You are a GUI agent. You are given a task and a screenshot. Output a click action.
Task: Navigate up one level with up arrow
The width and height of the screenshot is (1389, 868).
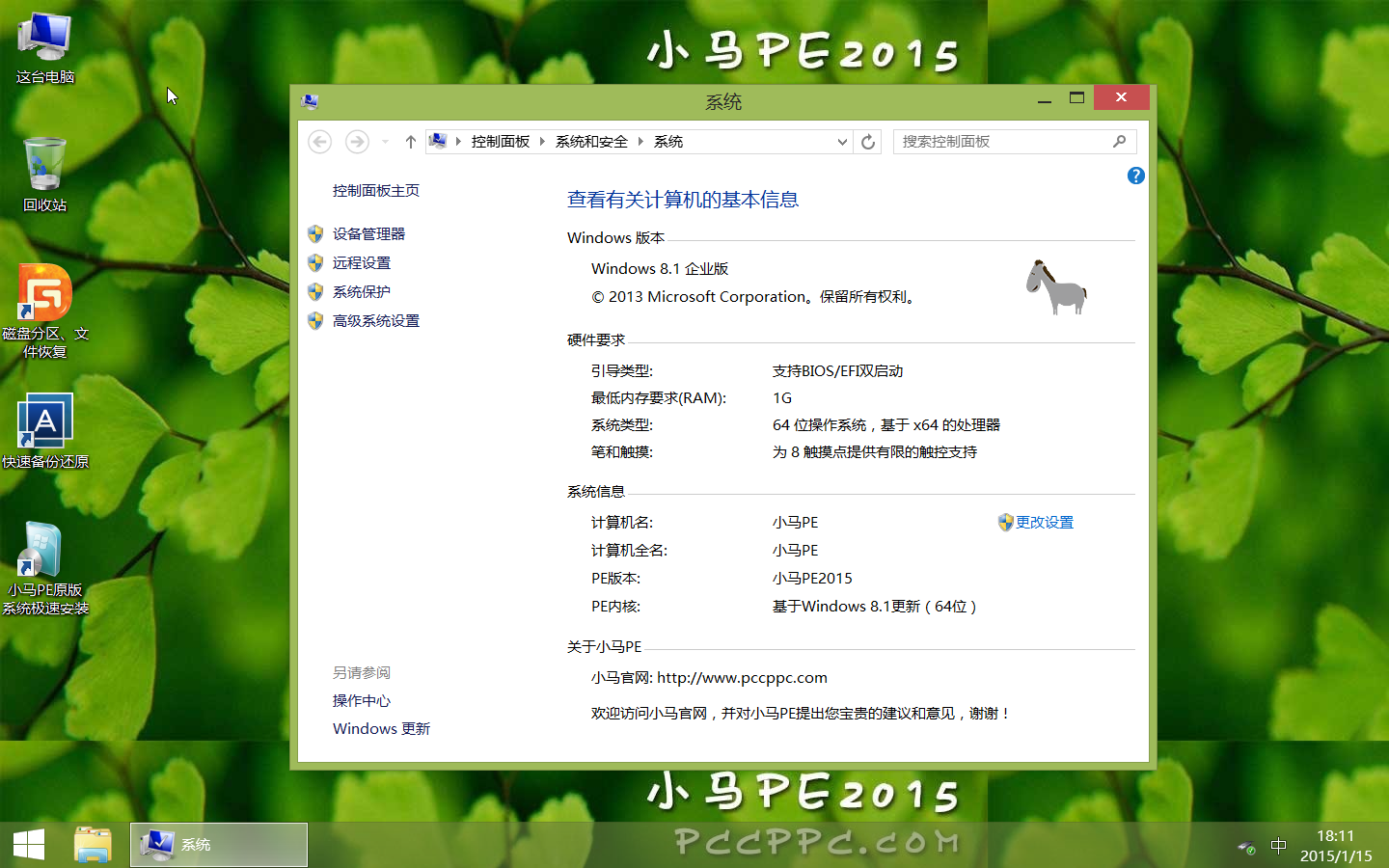pyautogui.click(x=411, y=142)
